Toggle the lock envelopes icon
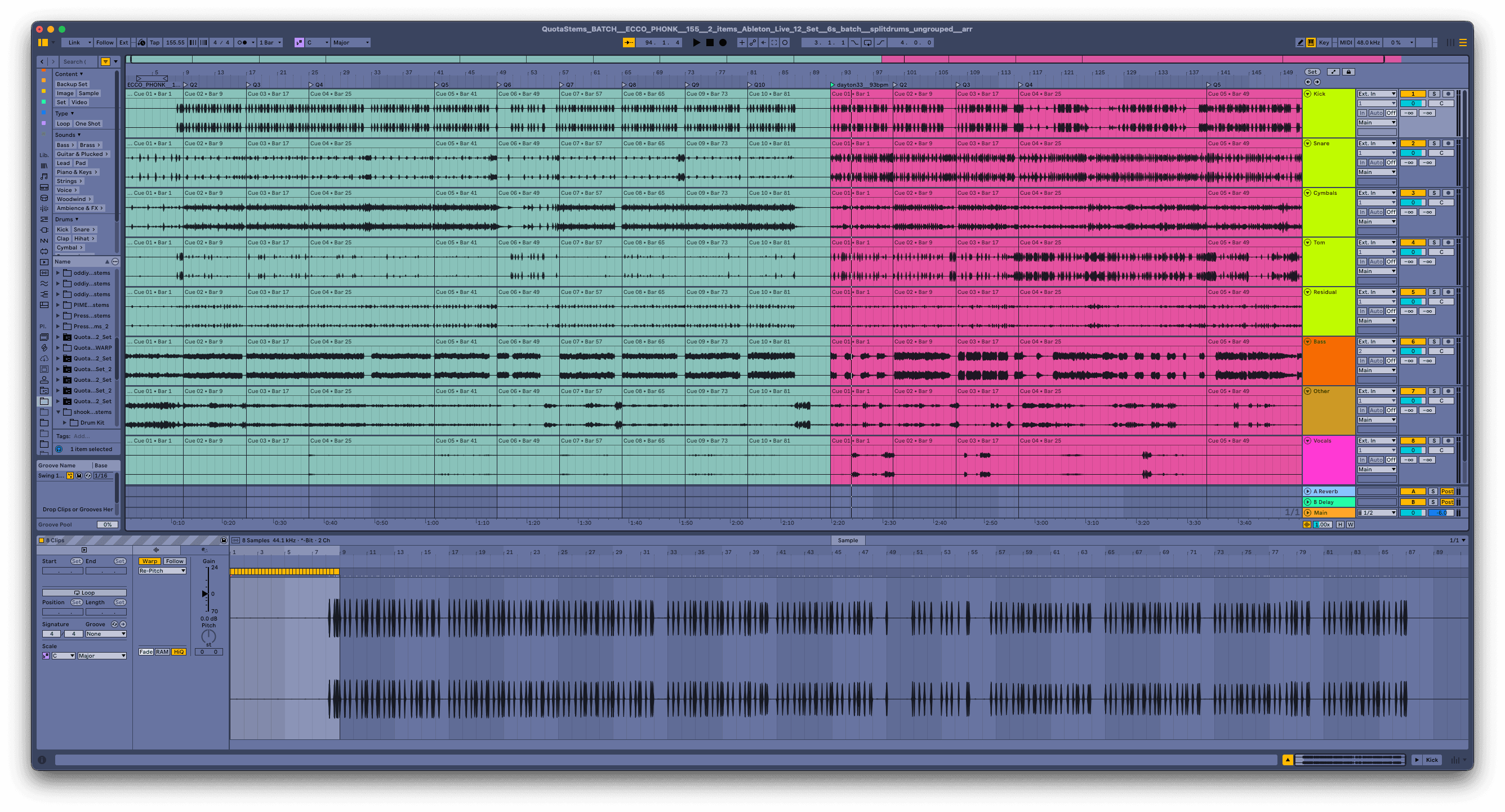Viewport: 1505px width, 812px height. 1348,72
